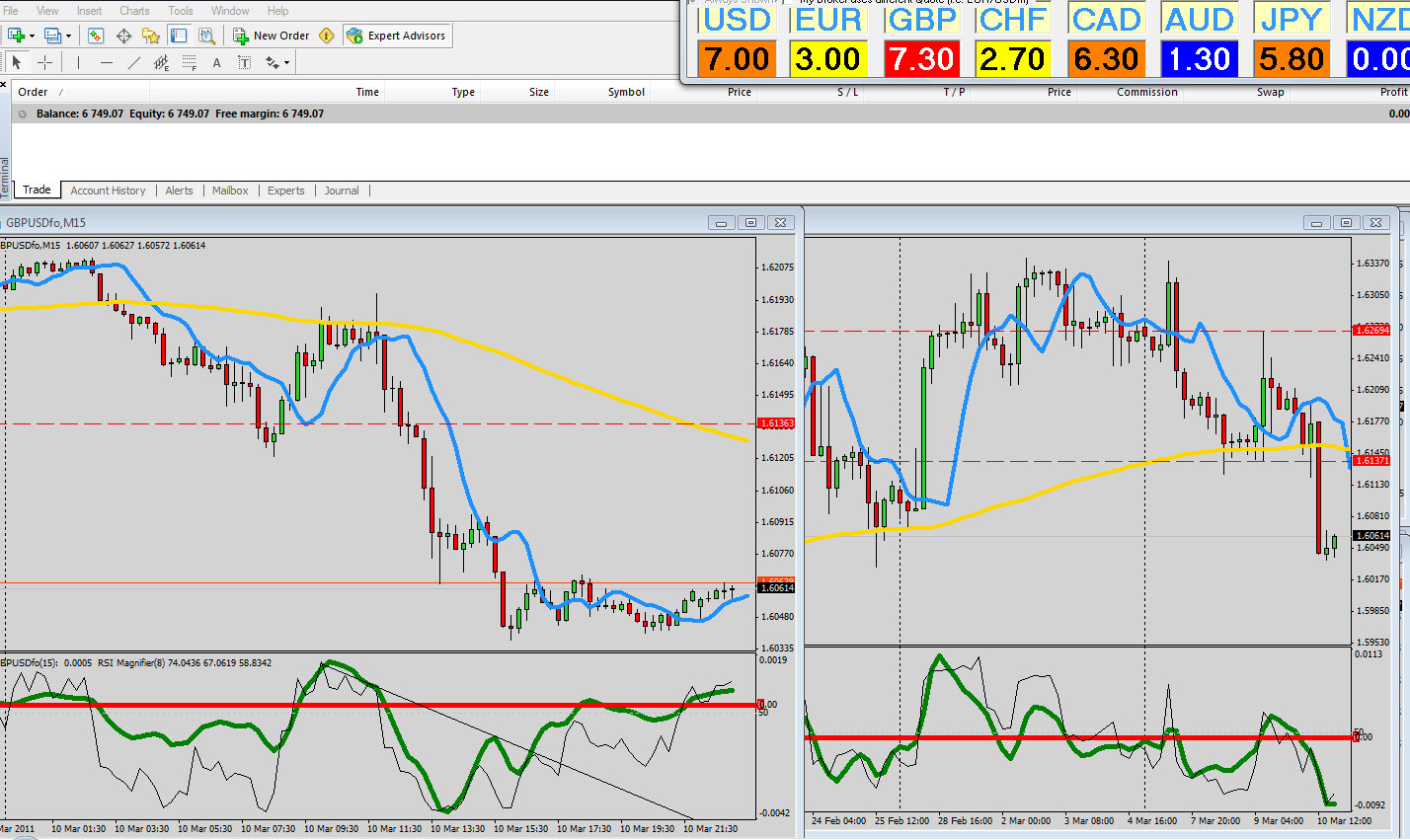Click the Profit column header
This screenshot has width=1410, height=840.
pyautogui.click(x=1393, y=92)
